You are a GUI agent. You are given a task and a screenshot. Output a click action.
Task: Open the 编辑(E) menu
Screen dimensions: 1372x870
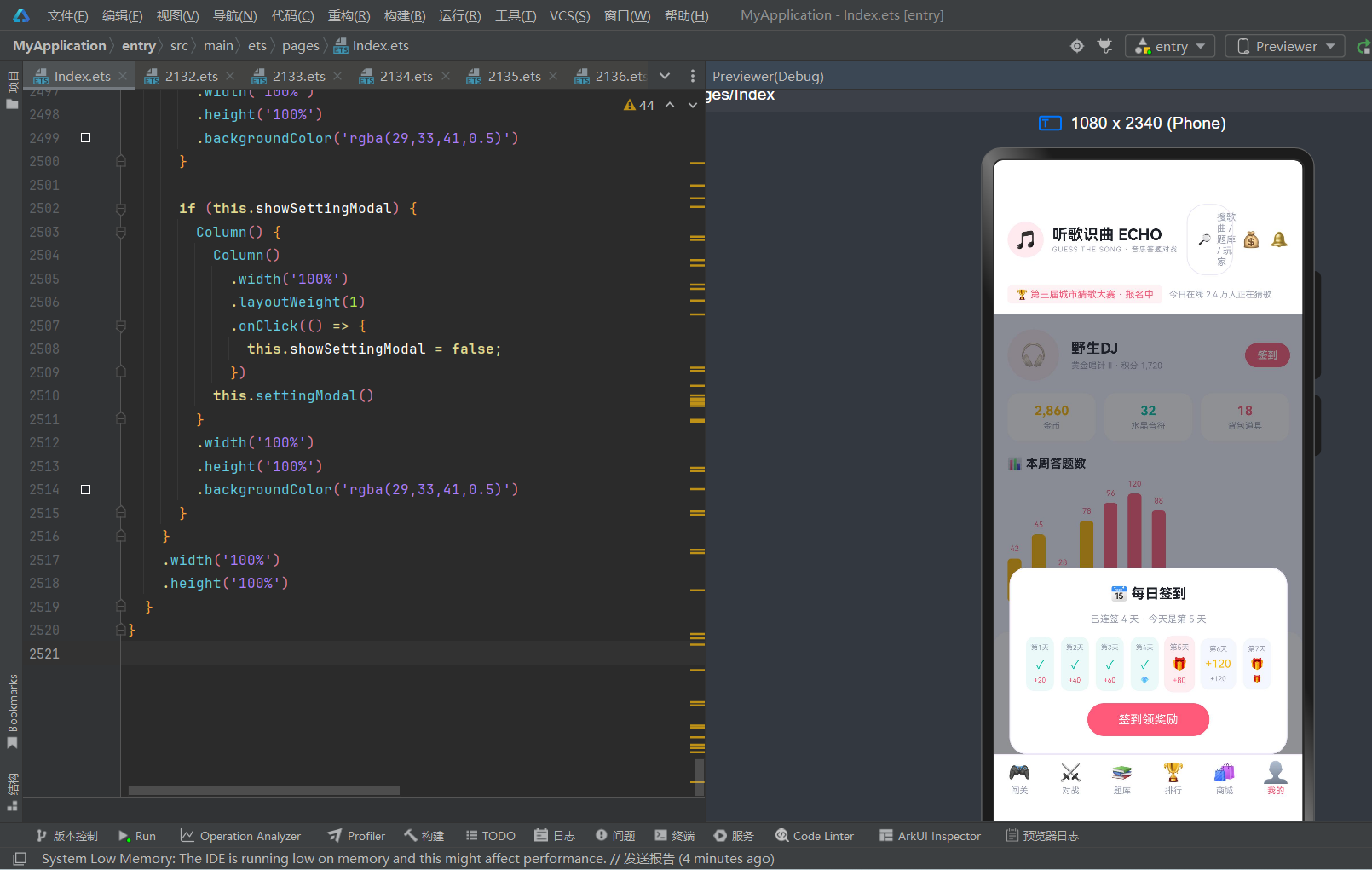click(122, 15)
